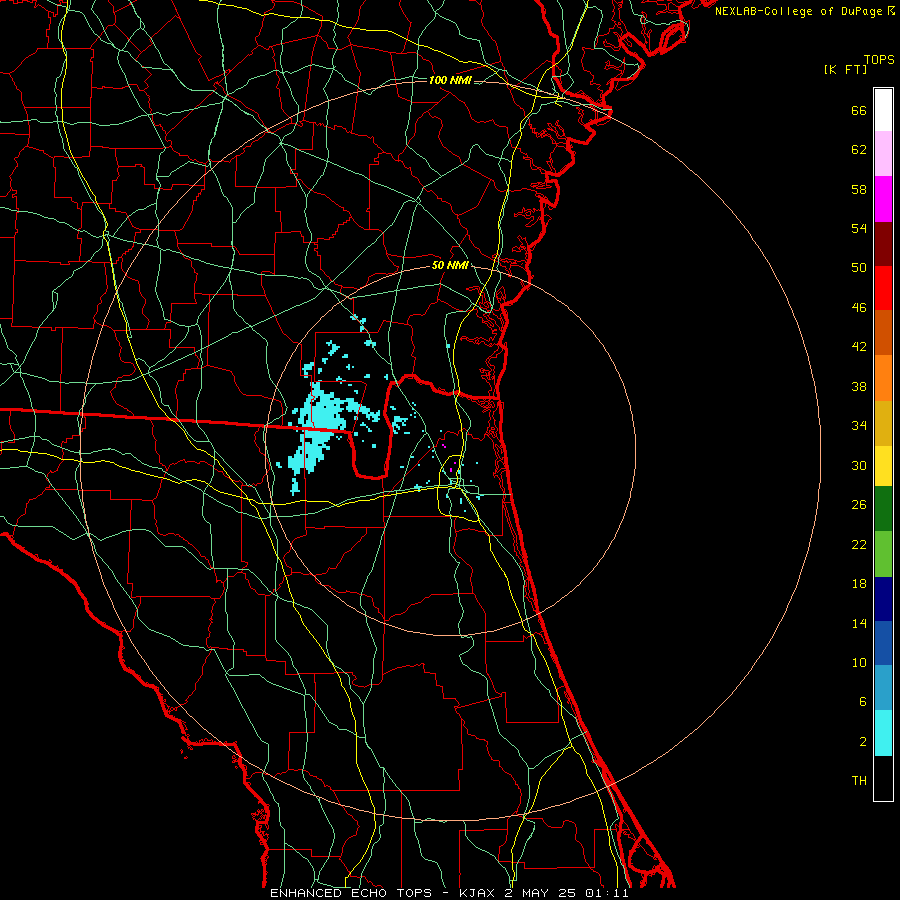The image size is (900, 900).
Task: Click the '100 NMI' range ring label
Action: pyautogui.click(x=450, y=80)
